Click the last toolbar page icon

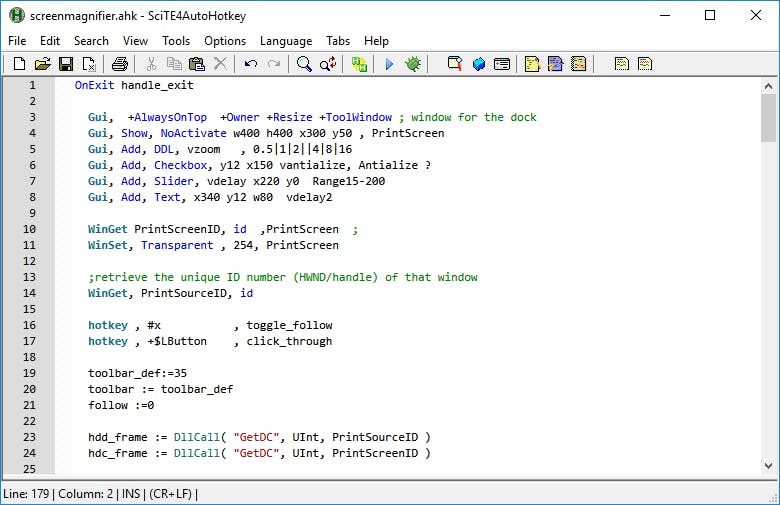(x=645, y=64)
